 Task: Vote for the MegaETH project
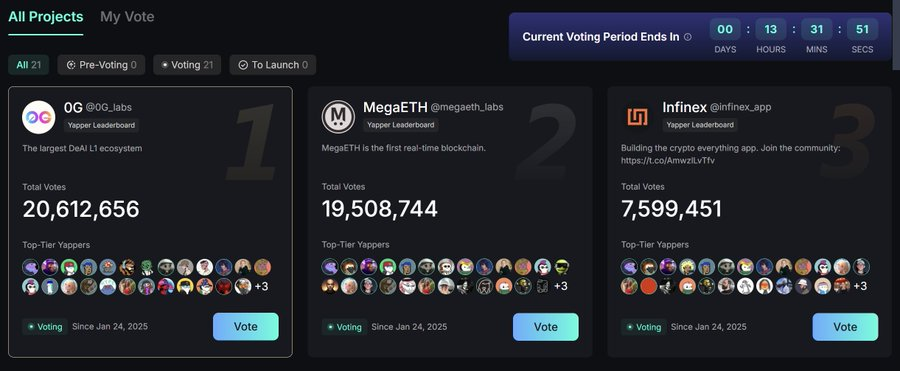[x=545, y=327]
